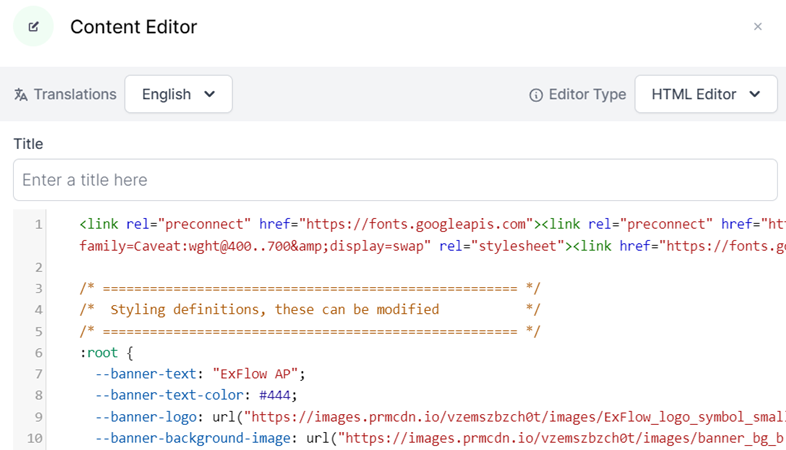The height and width of the screenshot is (450, 786).
Task: Focus the 'Enter a title here' field
Action: point(394,180)
